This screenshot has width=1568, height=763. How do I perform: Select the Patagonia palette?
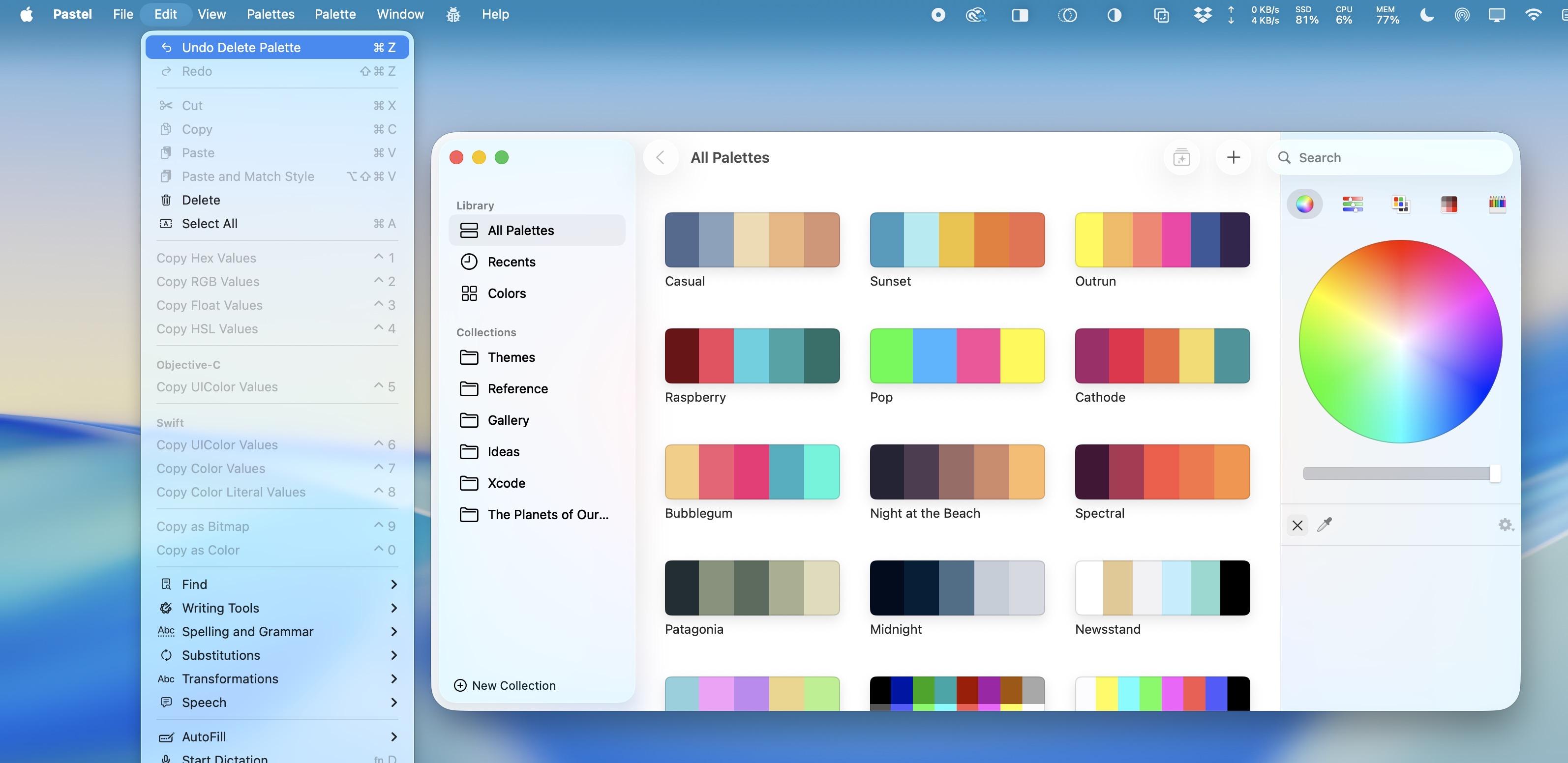point(752,588)
